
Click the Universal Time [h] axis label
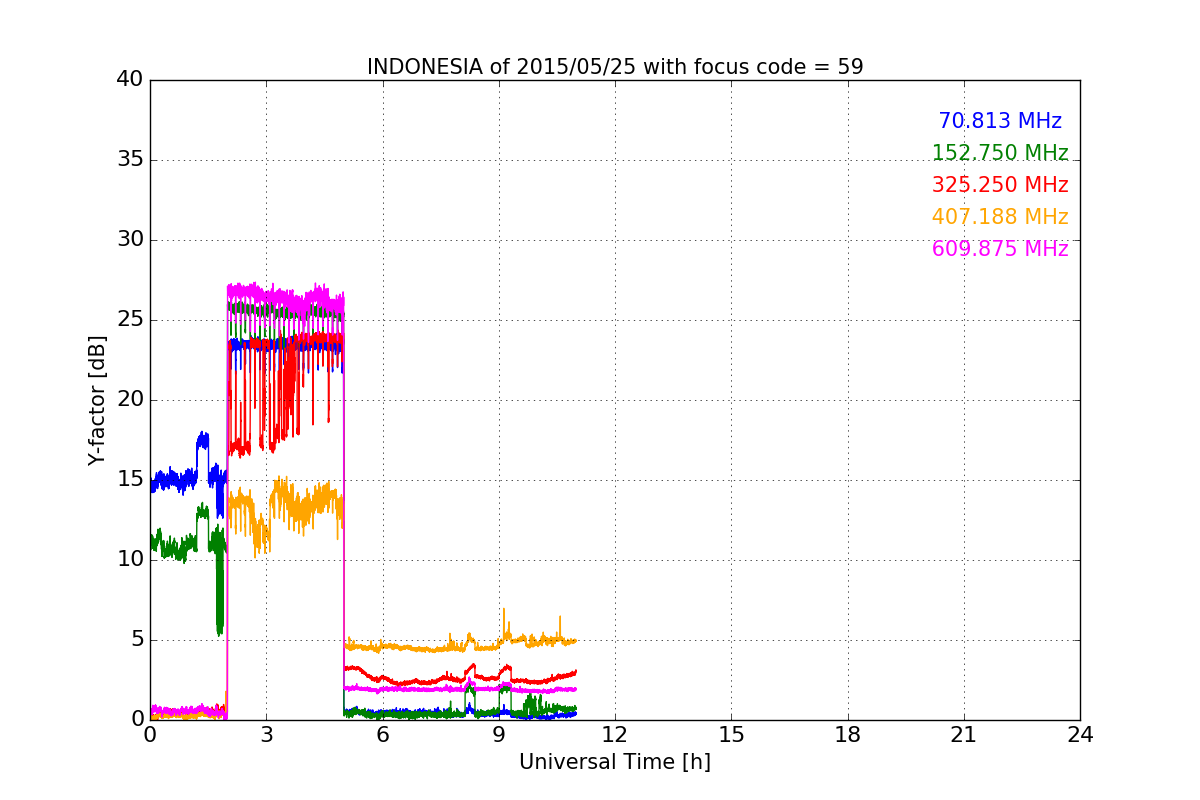point(615,762)
